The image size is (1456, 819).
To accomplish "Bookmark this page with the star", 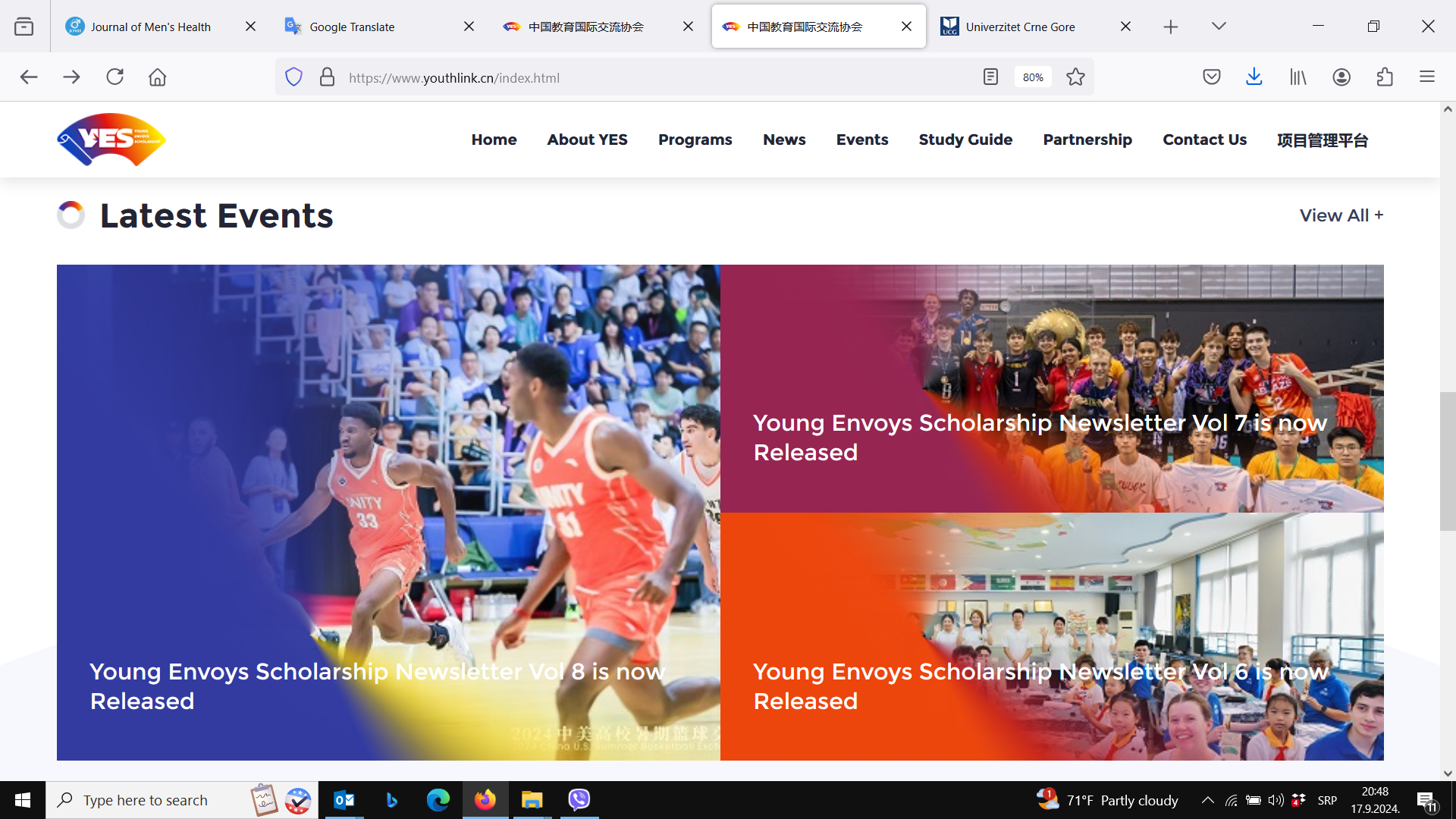I will pyautogui.click(x=1075, y=77).
